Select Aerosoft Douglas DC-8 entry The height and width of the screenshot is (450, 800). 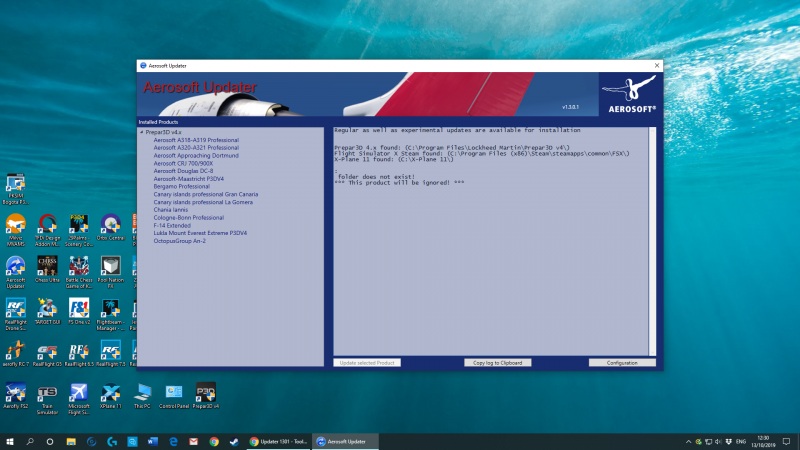tap(183, 171)
